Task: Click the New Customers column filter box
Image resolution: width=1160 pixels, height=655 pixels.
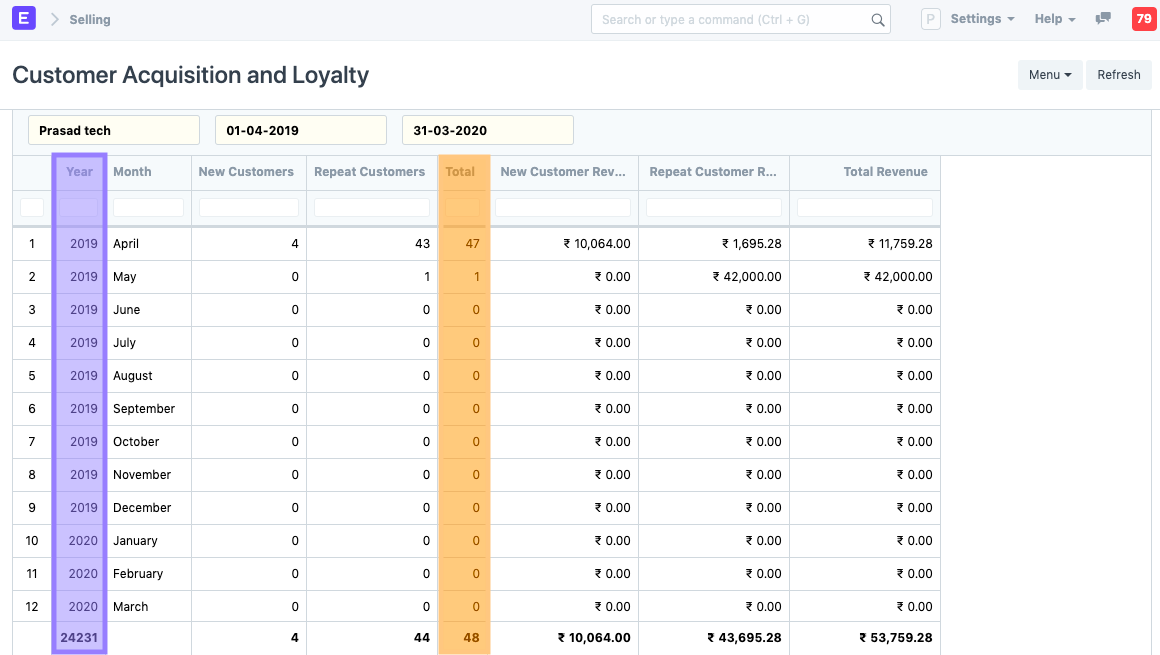Action: click(248, 208)
